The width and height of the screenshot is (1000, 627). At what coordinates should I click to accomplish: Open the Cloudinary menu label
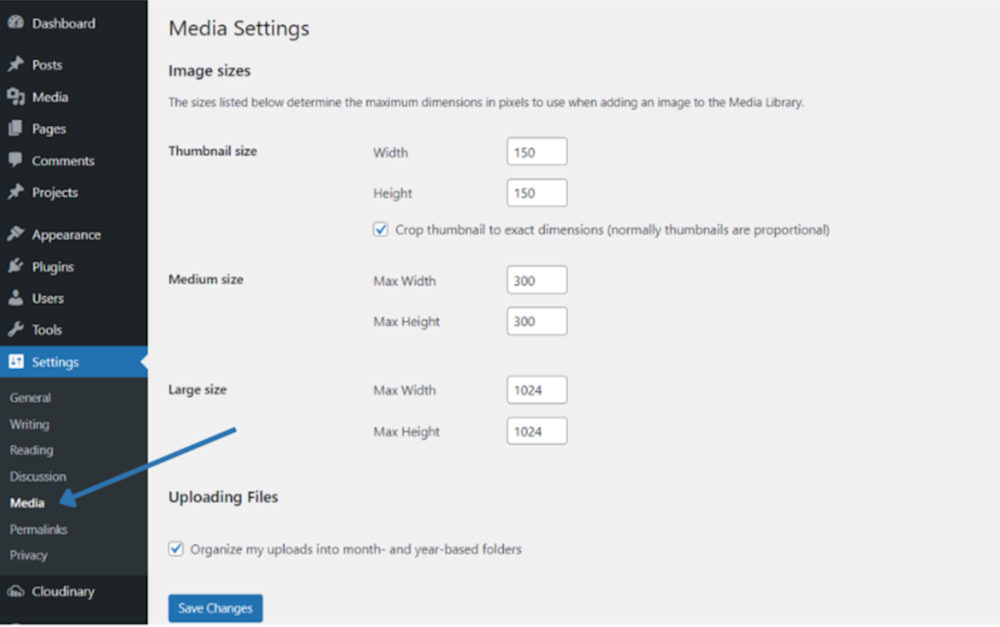pyautogui.click(x=63, y=591)
